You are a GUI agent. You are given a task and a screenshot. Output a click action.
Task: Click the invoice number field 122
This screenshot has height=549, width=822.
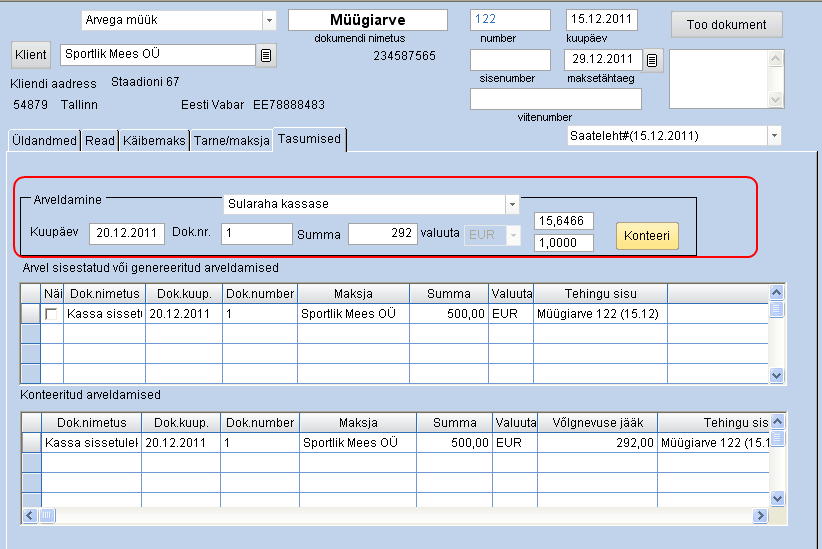510,19
